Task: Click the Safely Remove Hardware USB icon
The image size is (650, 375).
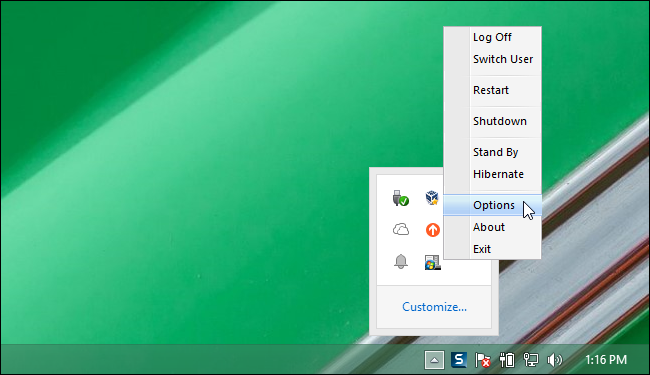Action: point(400,198)
